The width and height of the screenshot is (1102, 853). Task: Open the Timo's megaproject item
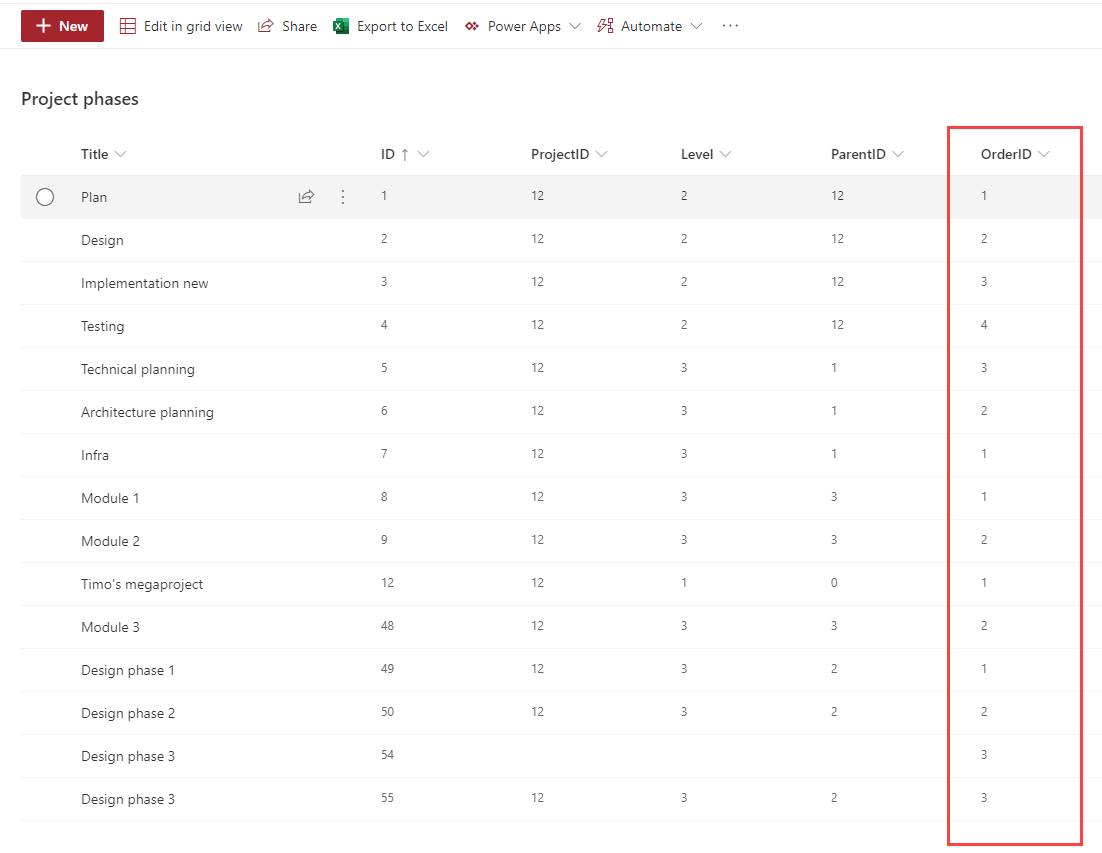(142, 584)
